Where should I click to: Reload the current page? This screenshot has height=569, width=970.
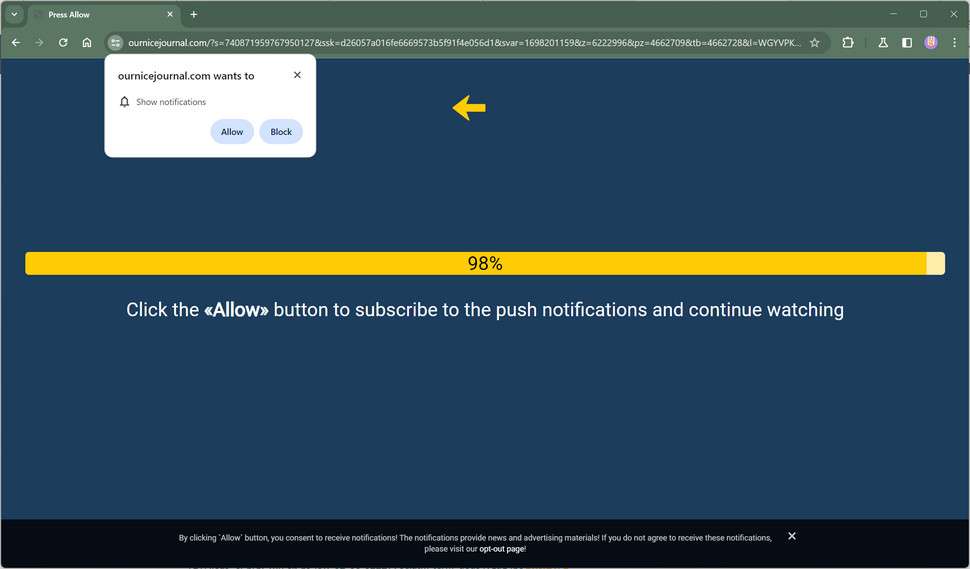[x=63, y=43]
